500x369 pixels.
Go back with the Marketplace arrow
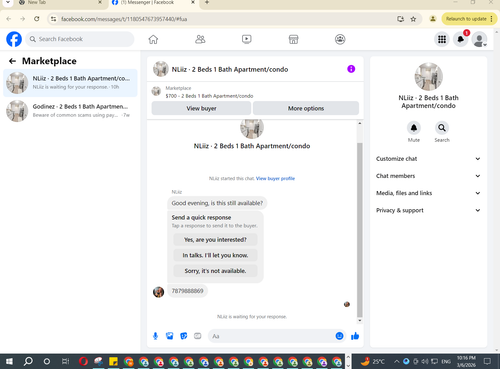(x=12, y=61)
